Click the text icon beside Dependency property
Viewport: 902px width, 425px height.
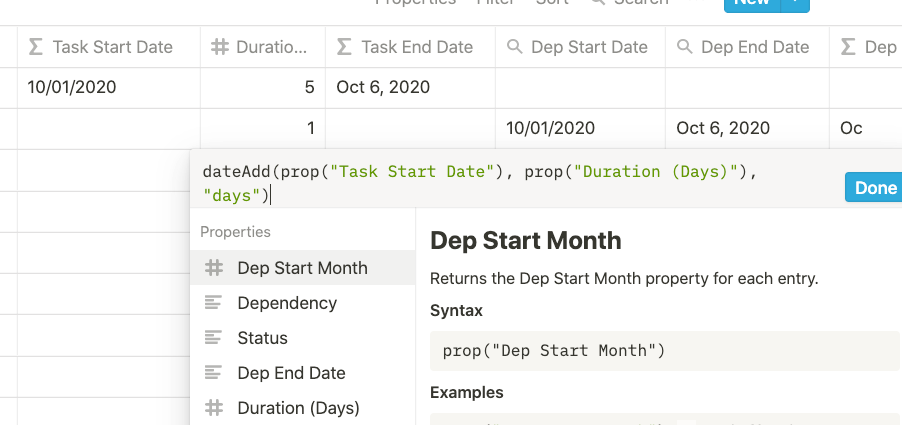tap(213, 303)
